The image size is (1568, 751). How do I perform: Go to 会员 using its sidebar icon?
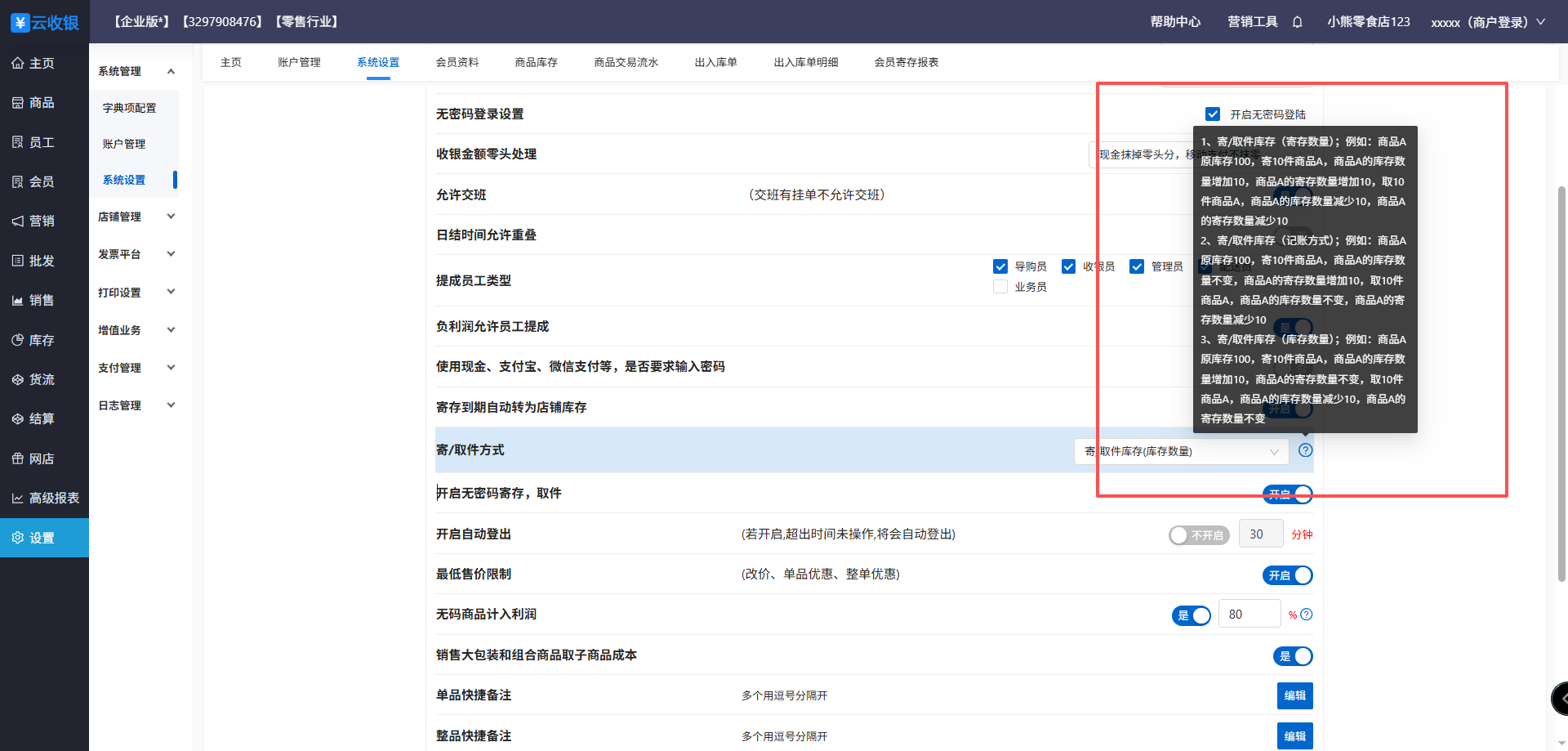coord(18,182)
